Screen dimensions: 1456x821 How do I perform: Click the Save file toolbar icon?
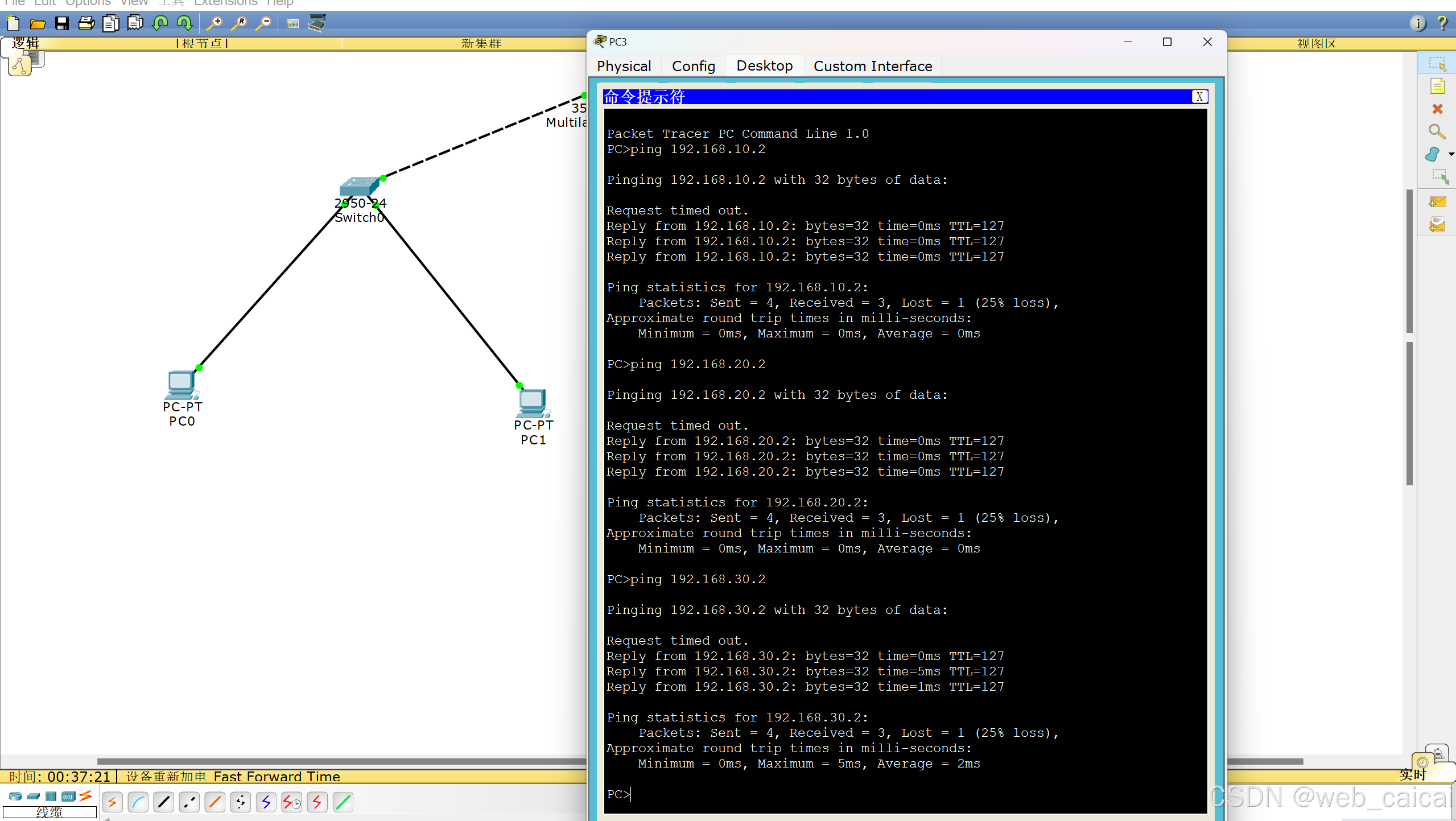(x=61, y=23)
